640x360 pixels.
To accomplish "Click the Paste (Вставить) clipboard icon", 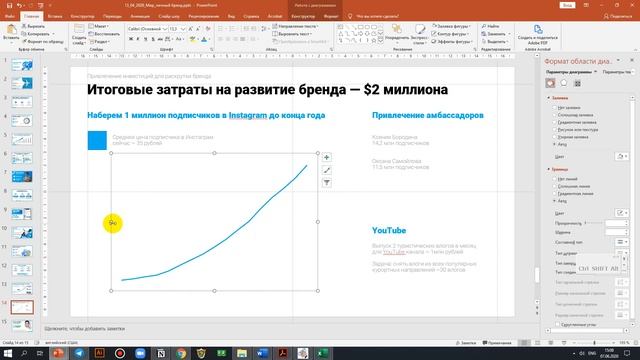I will coord(11,32).
